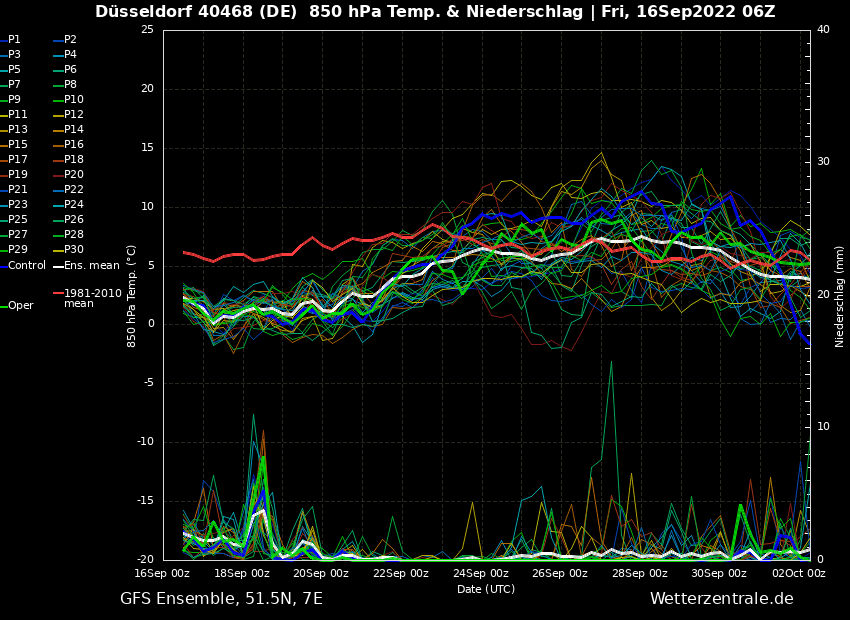
Task: Click the Date (UTC) axis label
Action: 486,589
